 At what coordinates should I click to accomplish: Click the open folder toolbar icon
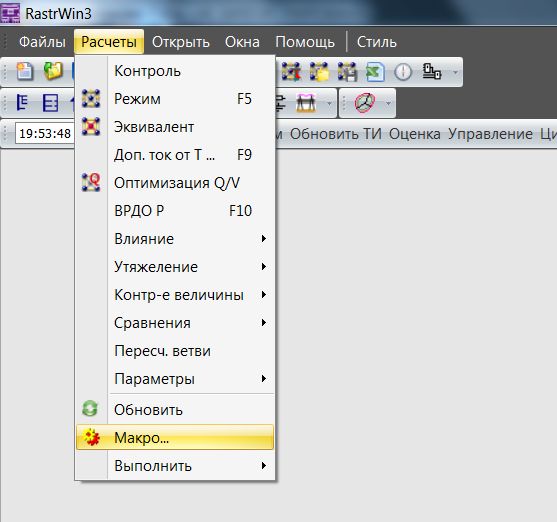click(53, 71)
